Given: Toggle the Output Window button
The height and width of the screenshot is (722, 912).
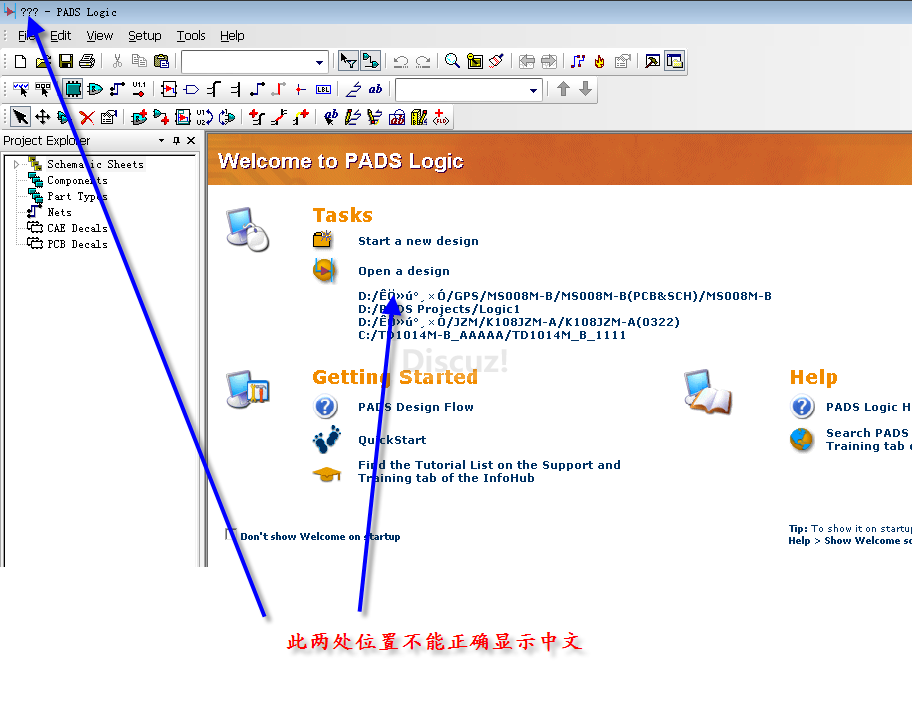Looking at the screenshot, I should [653, 61].
